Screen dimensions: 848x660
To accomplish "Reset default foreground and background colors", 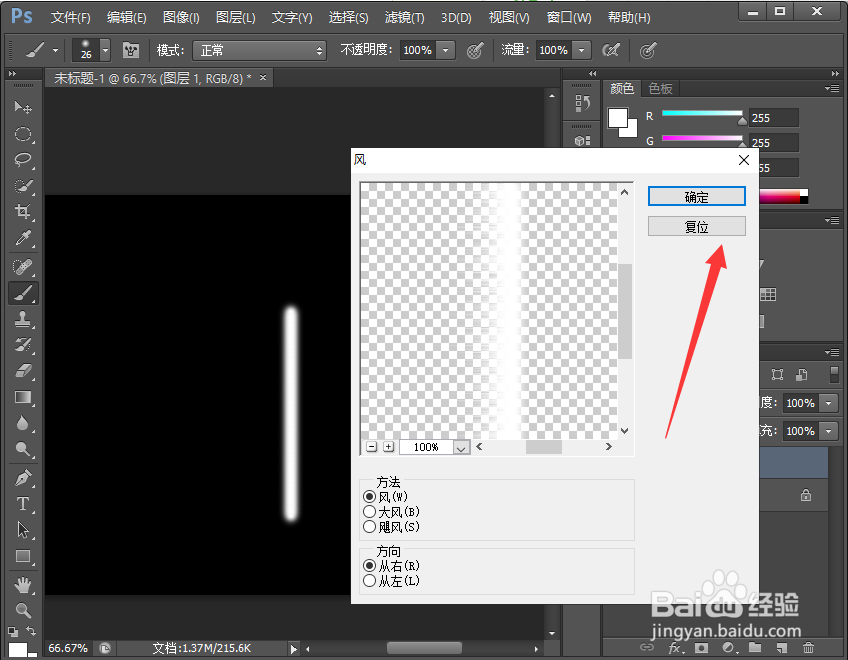I will tap(12, 631).
